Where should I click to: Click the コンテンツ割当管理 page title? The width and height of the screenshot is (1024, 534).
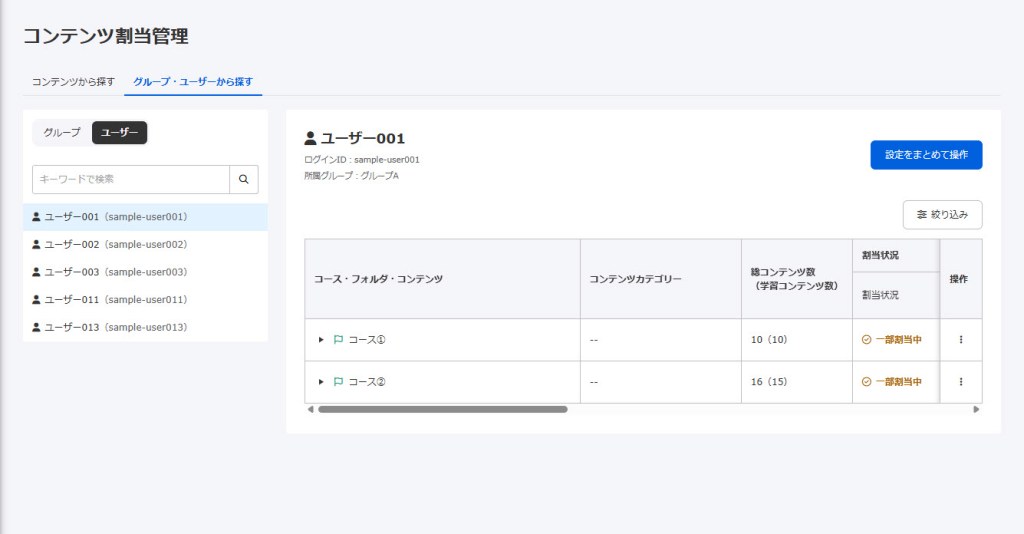click(x=106, y=36)
